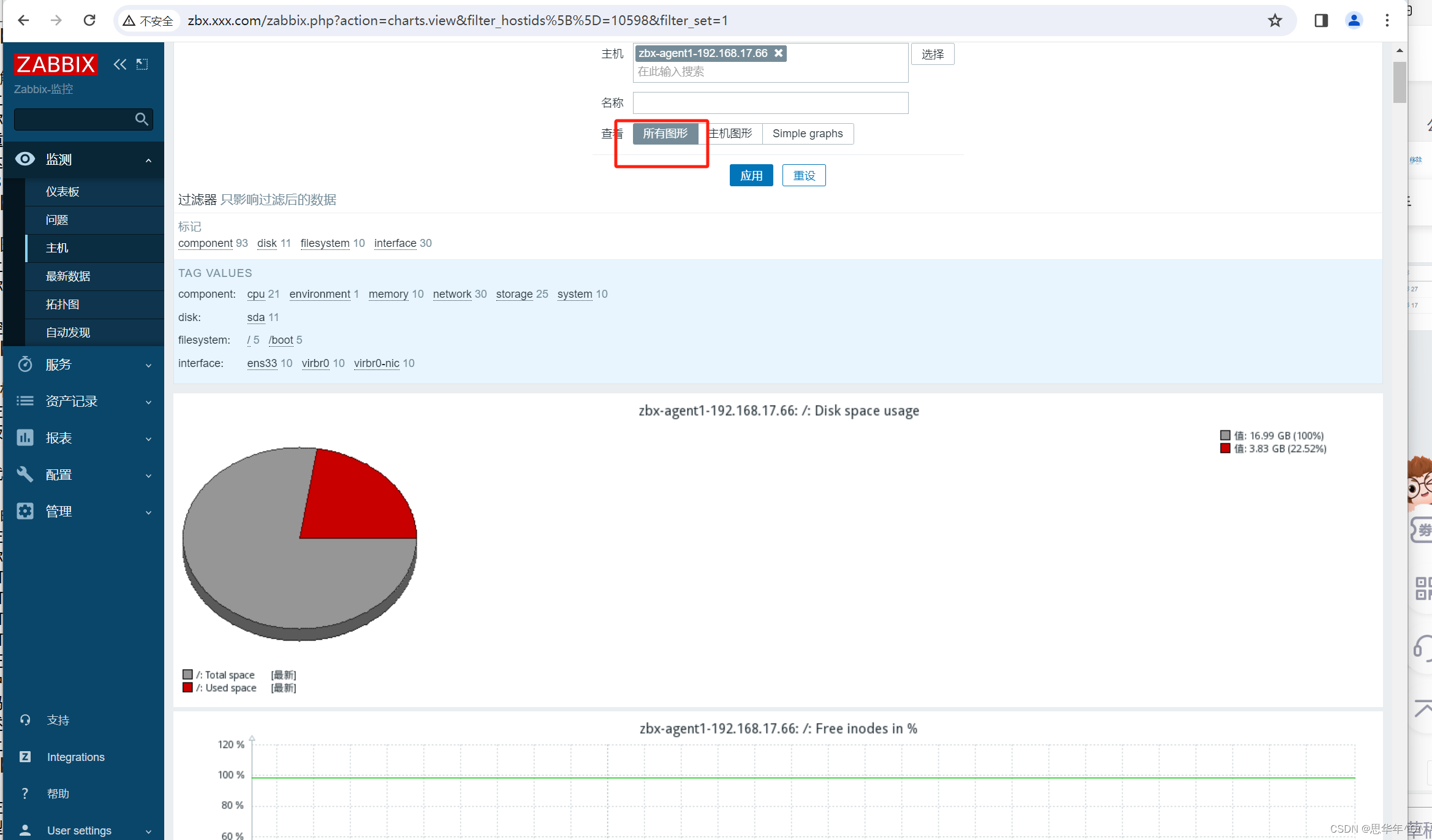Click the kiosk mode icon beside the logo
This screenshot has height=840, width=1432.
[x=142, y=64]
